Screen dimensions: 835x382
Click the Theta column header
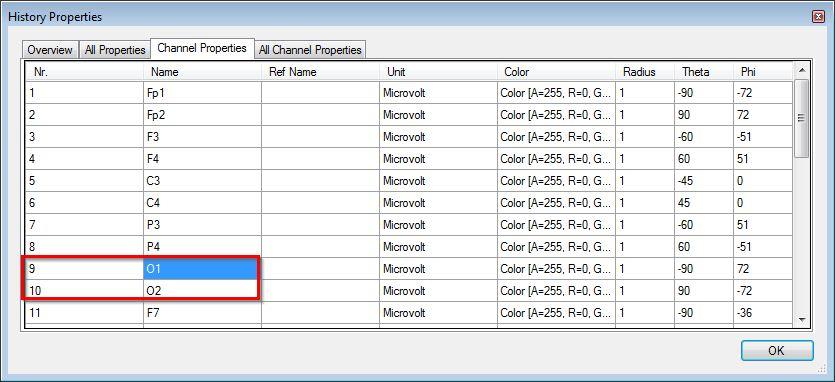[703, 71]
